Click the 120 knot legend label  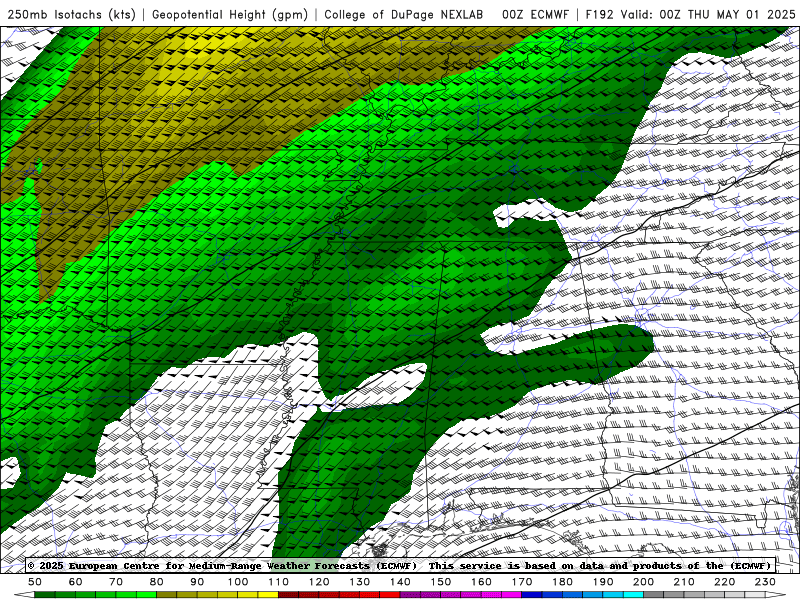[x=319, y=582]
